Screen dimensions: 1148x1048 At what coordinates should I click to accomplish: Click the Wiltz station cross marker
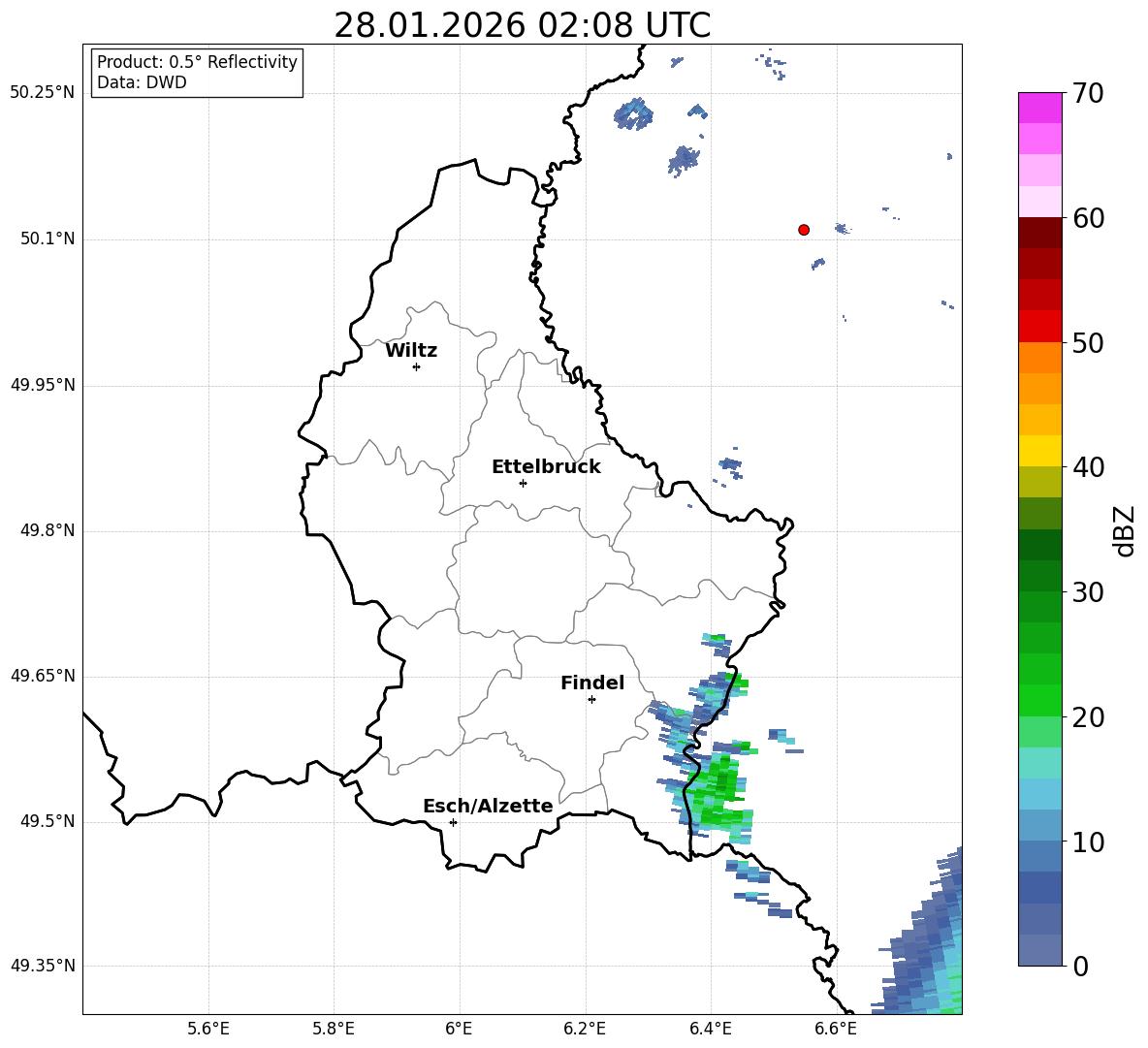coord(416,367)
